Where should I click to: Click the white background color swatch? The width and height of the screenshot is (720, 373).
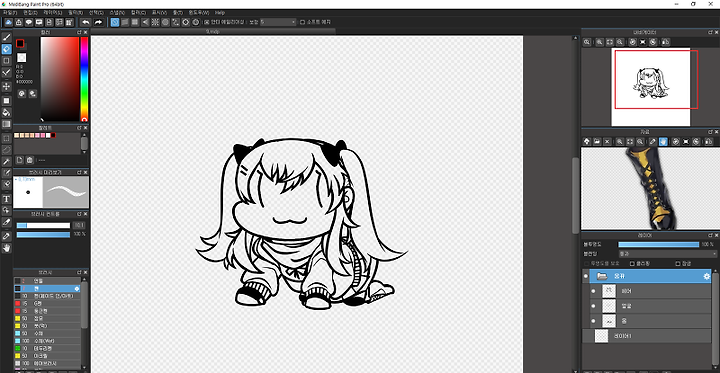[x=22, y=57]
